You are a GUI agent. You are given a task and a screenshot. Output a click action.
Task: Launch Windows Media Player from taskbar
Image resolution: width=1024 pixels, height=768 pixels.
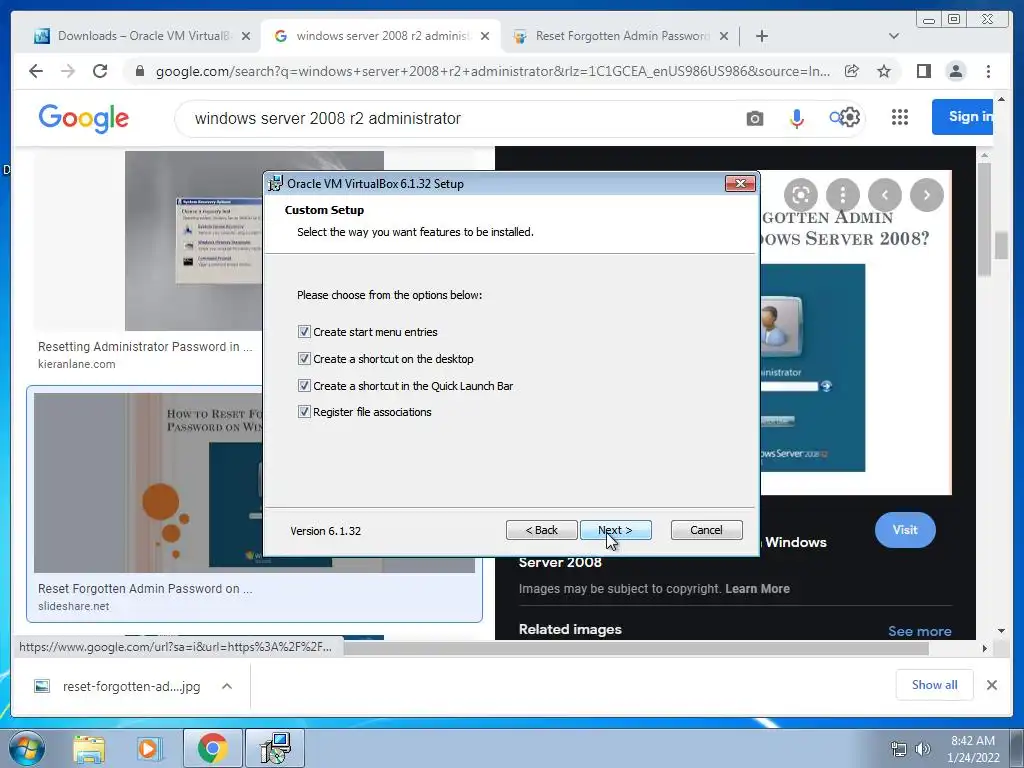(148, 748)
